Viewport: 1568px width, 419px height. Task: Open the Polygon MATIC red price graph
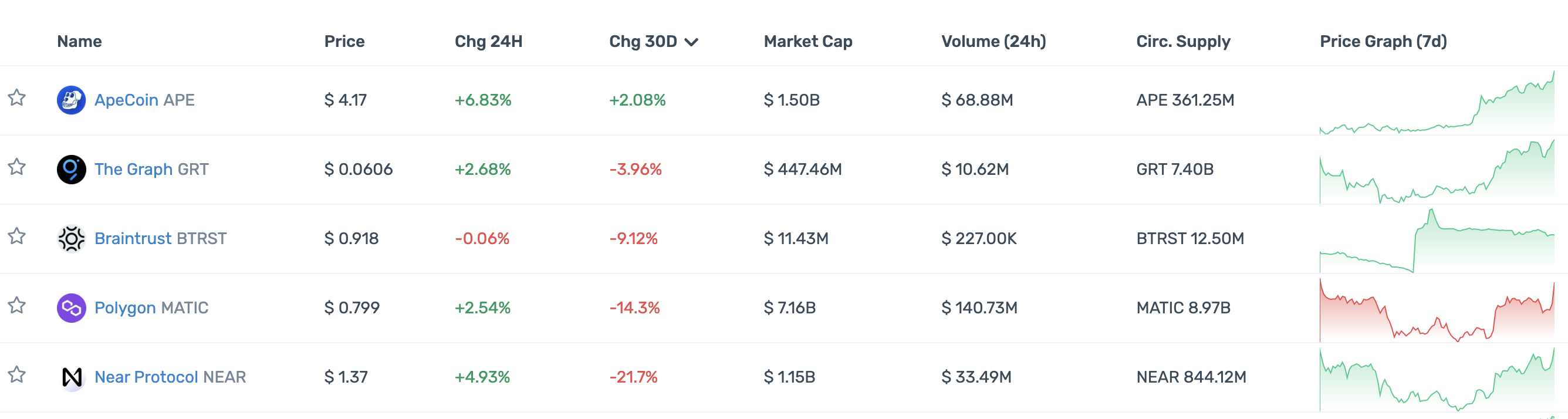pos(1436,309)
